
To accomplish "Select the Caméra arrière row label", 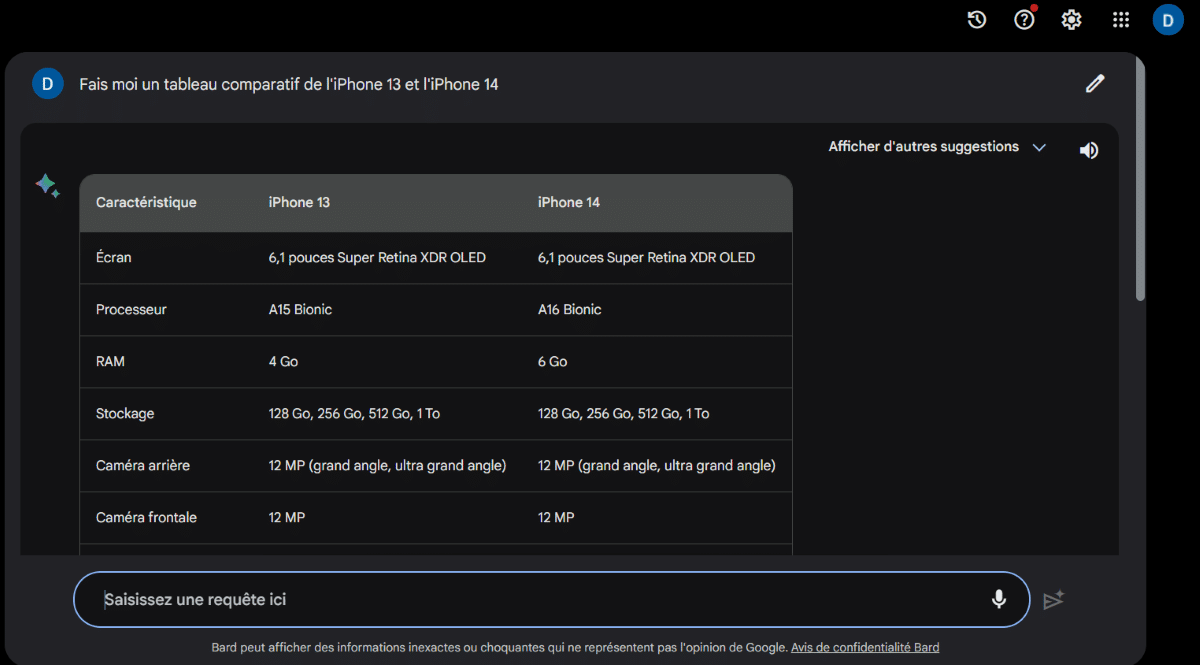I will [143, 465].
